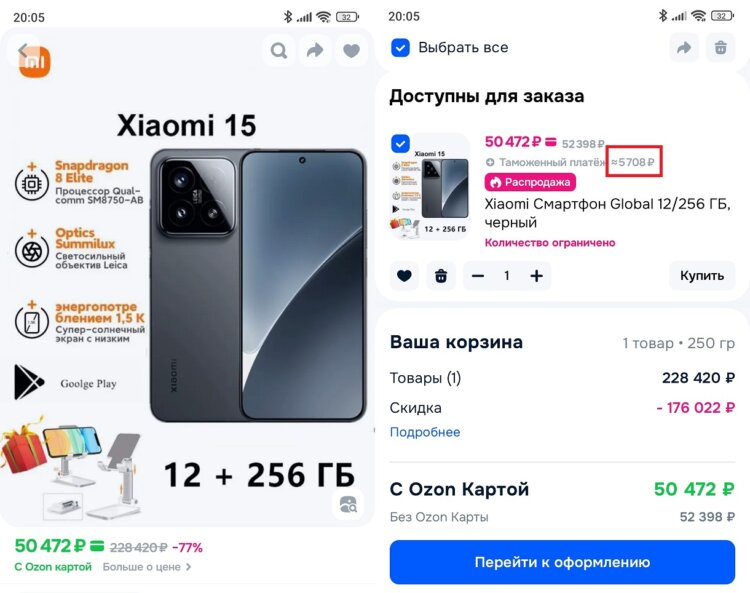
Task: Remove Xiaomi item with trash icon
Action: tap(441, 275)
